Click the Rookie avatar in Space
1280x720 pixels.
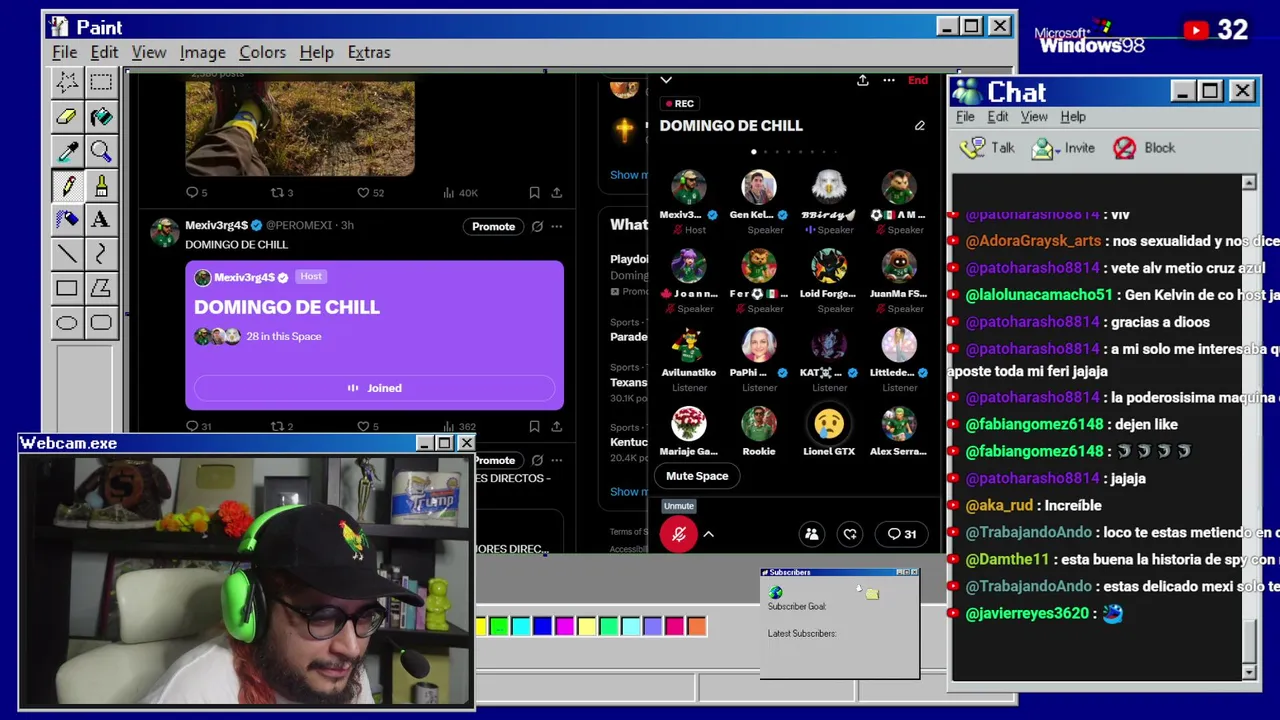[759, 424]
